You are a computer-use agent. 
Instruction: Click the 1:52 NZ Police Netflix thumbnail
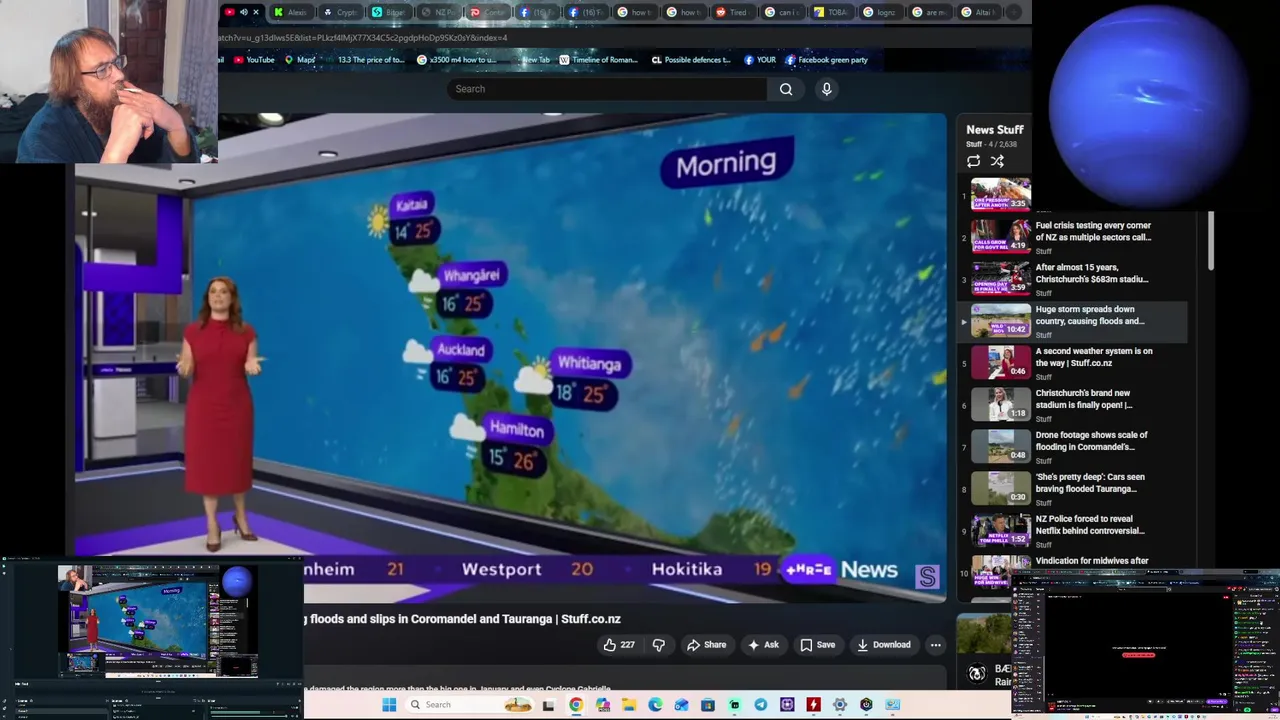pyautogui.click(x=1000, y=531)
